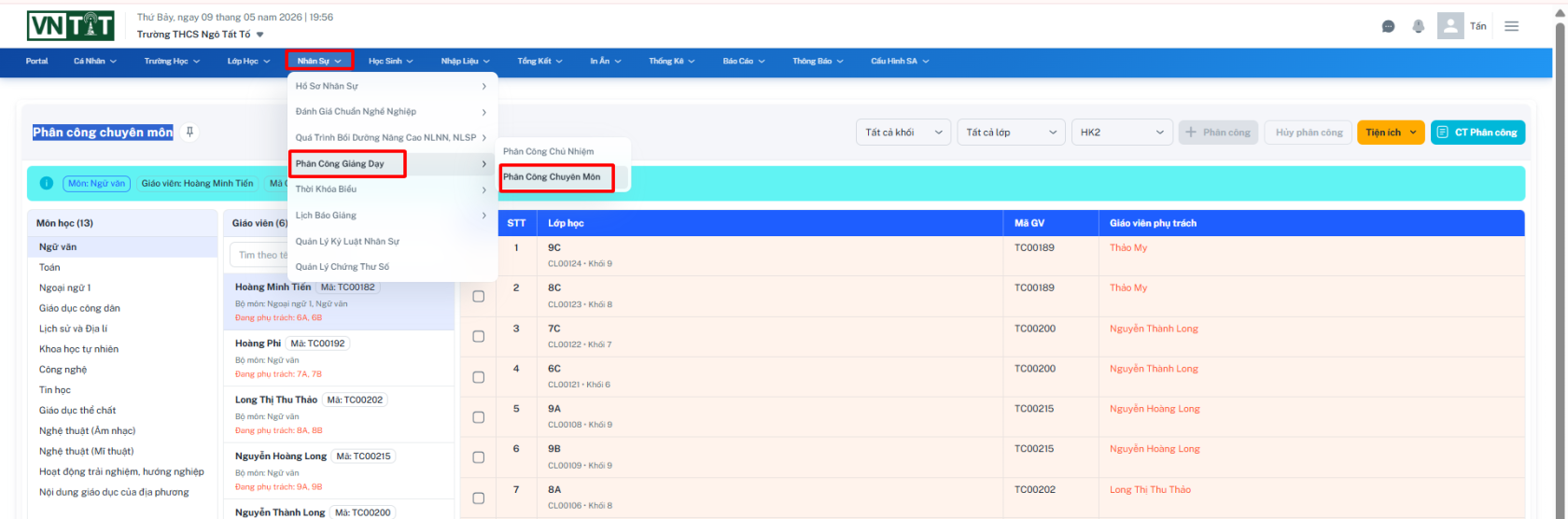Go to Portal in navigation bar
1568x519 pixels.
[x=37, y=61]
